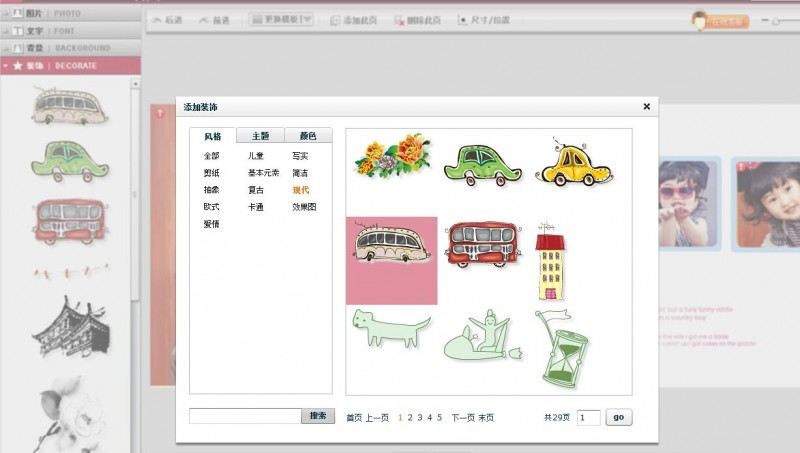Click the 搜索 button

click(318, 416)
